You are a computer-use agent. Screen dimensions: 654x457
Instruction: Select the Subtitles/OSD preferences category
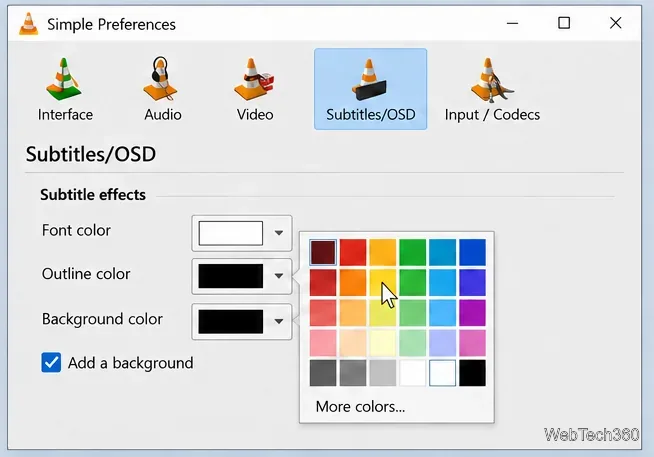[370, 89]
